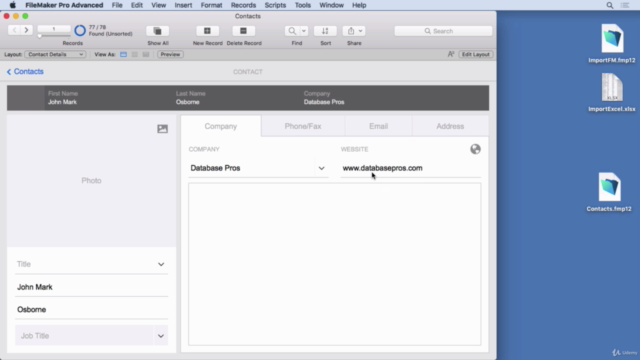Go back to Contacts list link

(x=25, y=71)
